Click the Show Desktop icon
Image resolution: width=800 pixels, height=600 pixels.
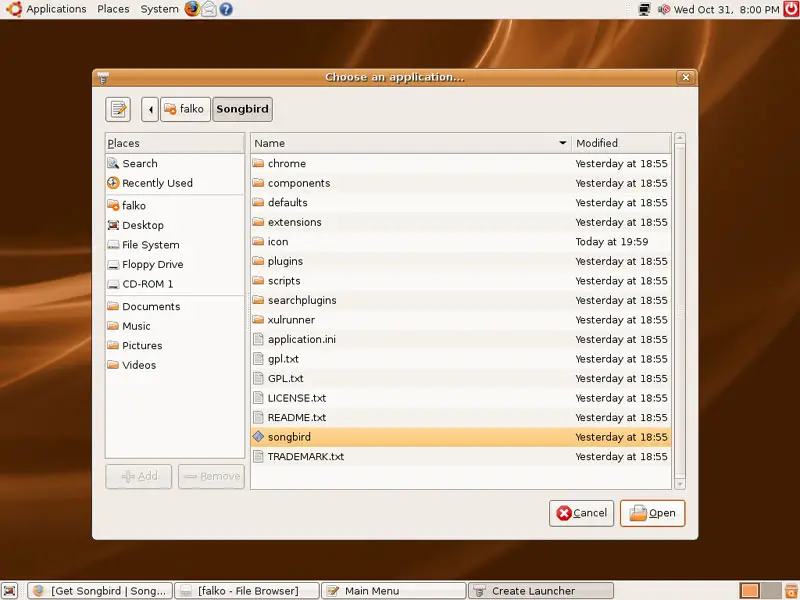pos(10,591)
